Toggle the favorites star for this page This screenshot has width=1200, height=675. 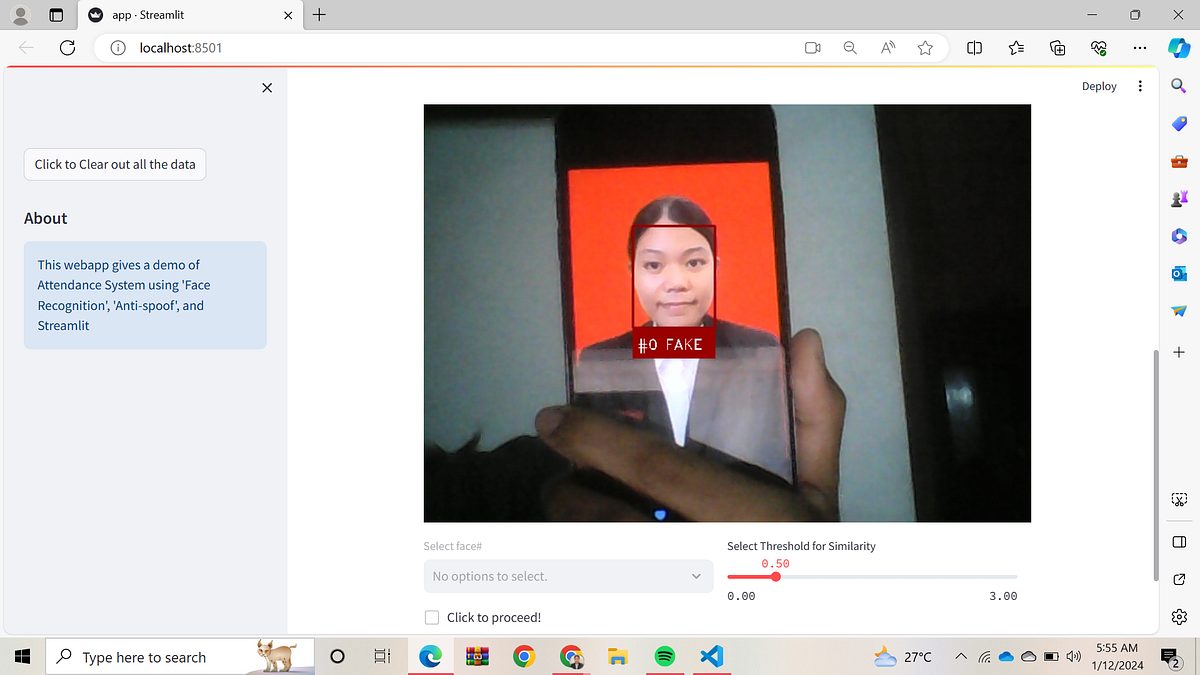925,47
